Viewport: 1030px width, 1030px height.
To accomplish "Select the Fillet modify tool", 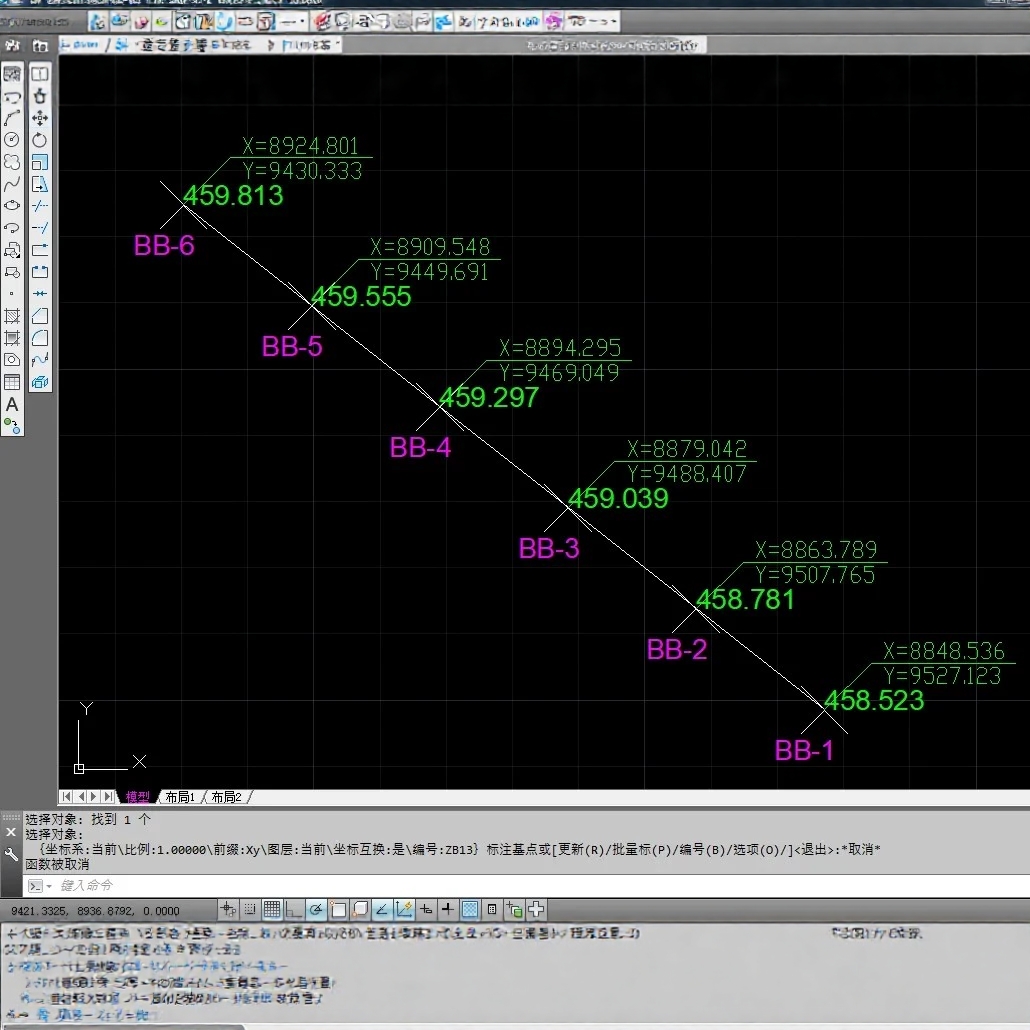I will 40,338.
